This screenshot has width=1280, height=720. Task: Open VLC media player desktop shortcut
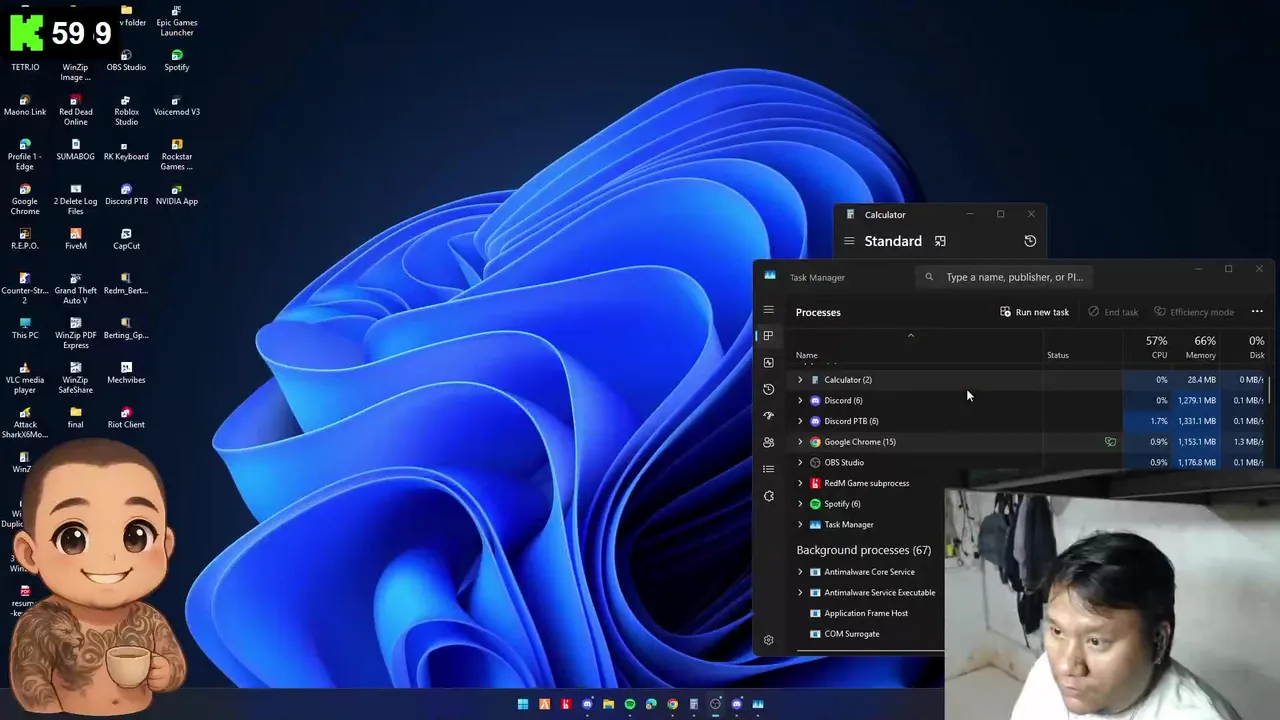25,378
